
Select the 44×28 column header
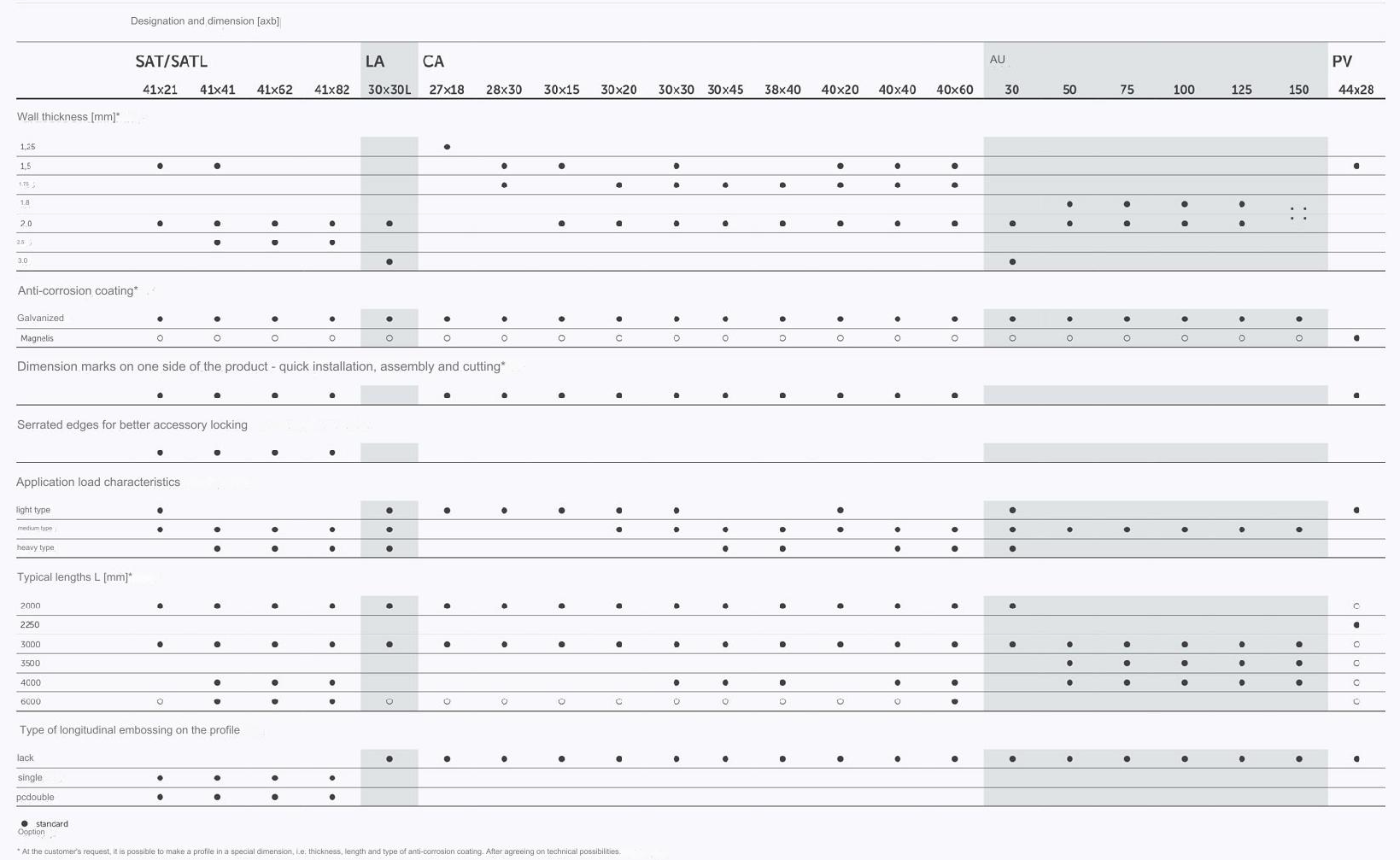click(x=1356, y=90)
